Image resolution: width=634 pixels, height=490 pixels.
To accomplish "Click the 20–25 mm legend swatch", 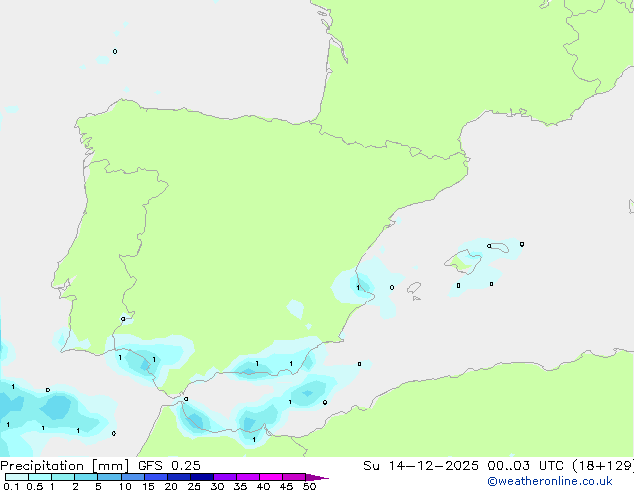I will (x=179, y=477).
